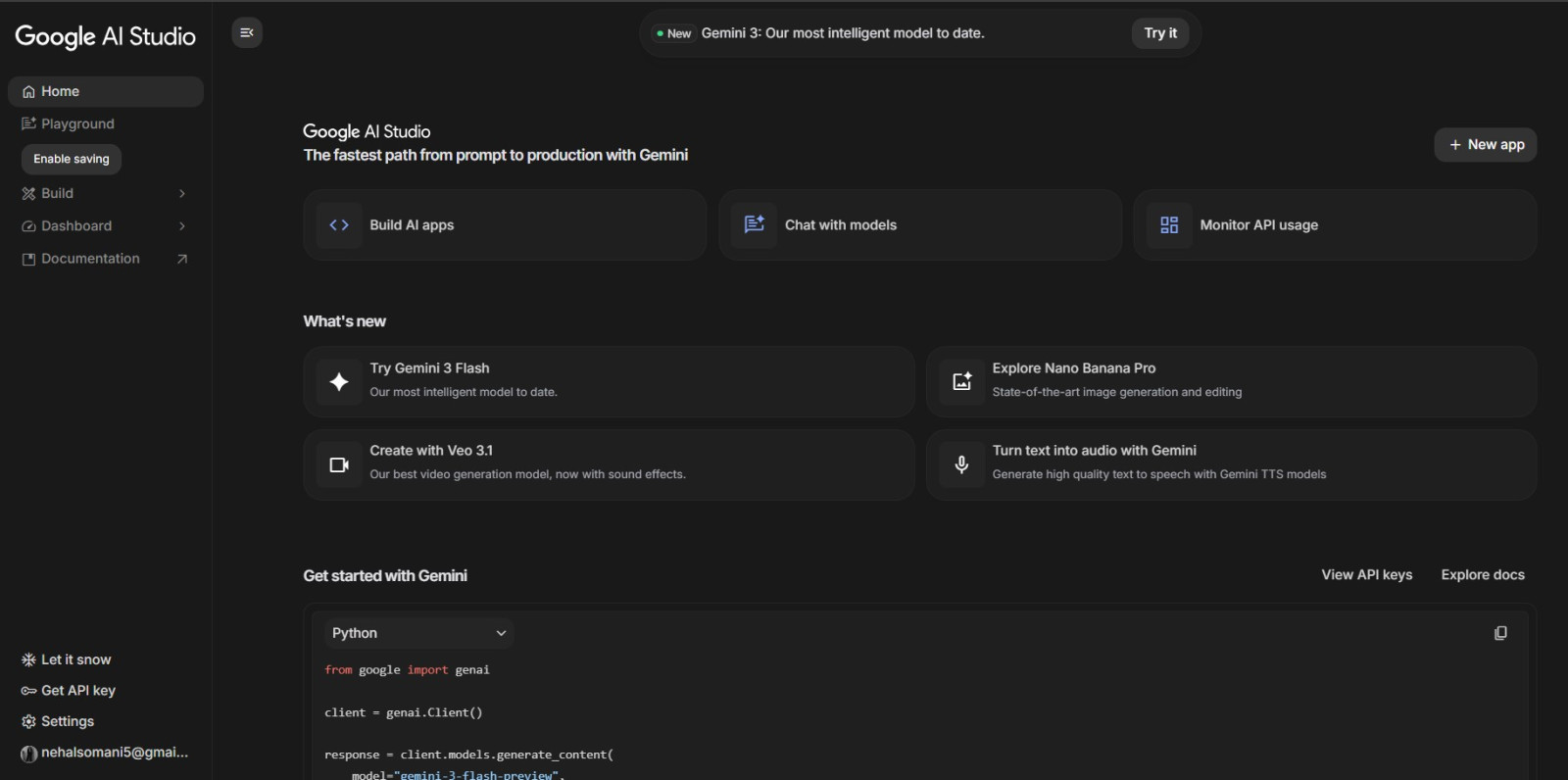Open the Explore Nano Banana Pro card

point(1229,381)
